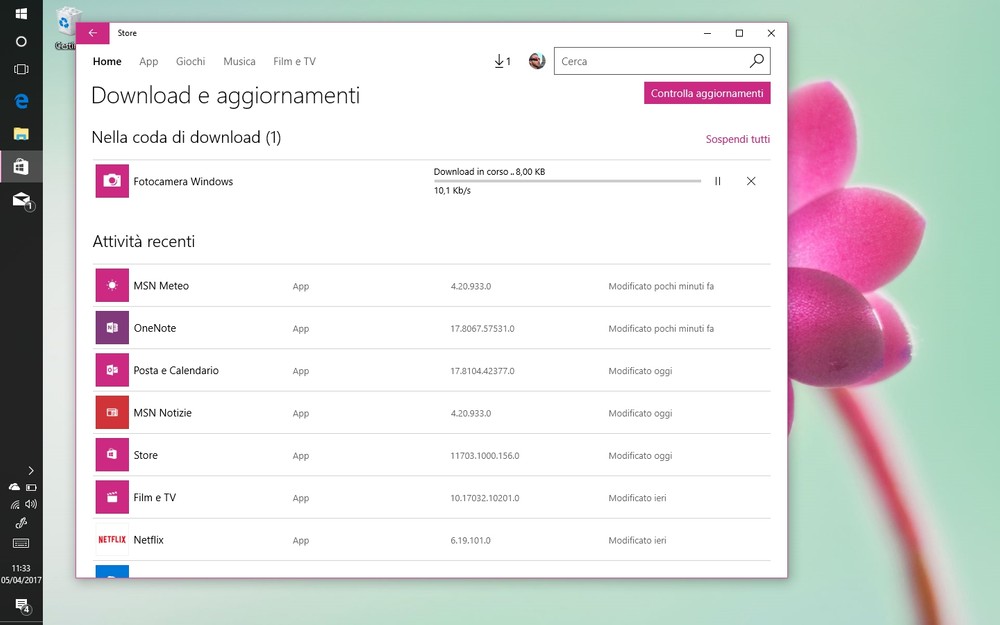The image size is (1000, 625).
Task: Open the Netflix entry name
Action: 149,540
